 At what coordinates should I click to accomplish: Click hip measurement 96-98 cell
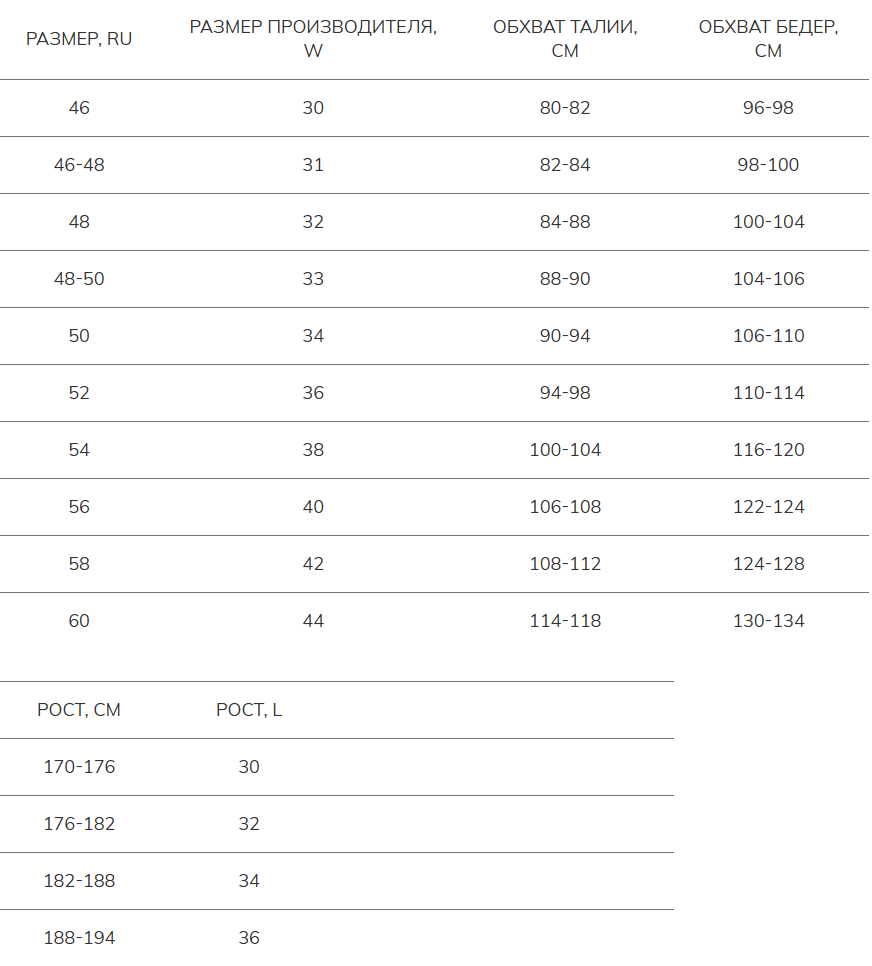pos(768,108)
